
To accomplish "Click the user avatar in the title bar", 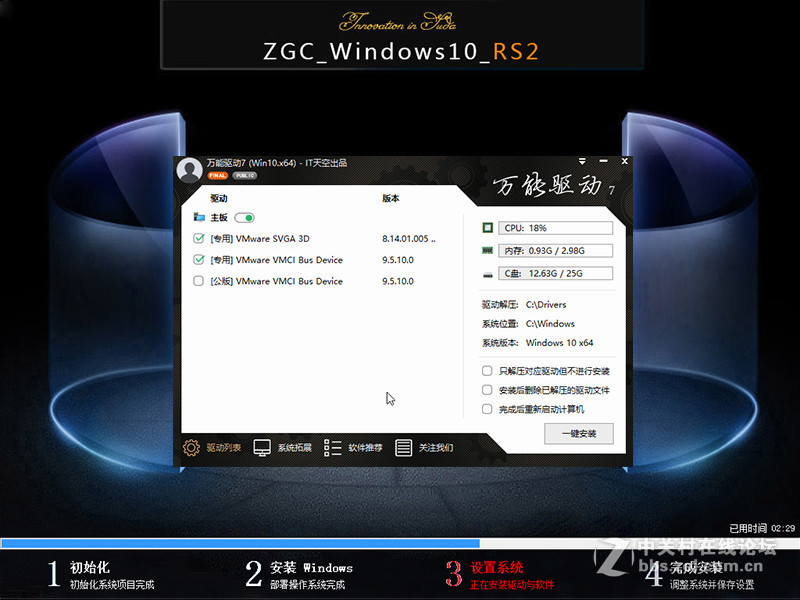I will 190,170.
